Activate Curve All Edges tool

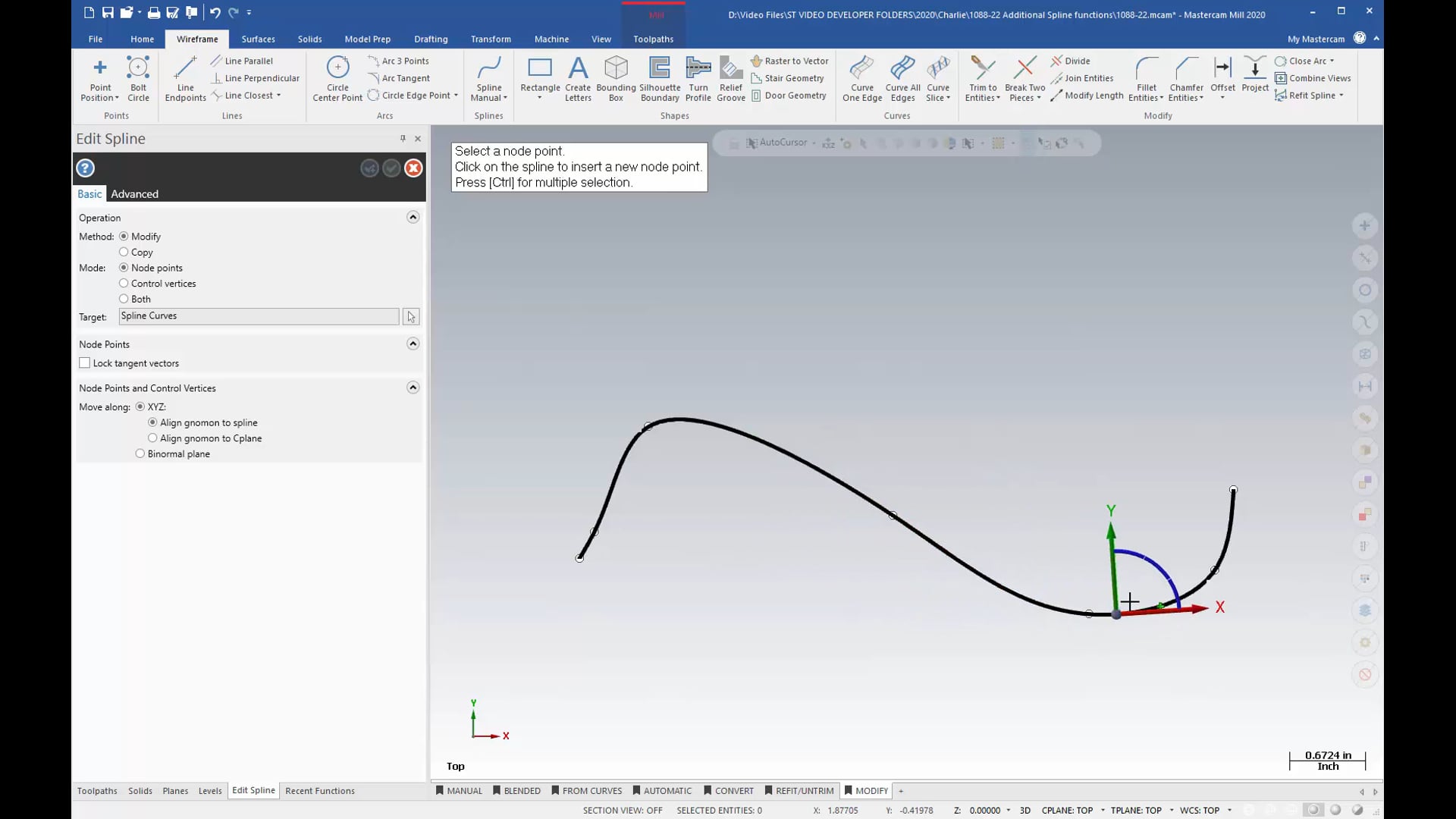pyautogui.click(x=902, y=78)
